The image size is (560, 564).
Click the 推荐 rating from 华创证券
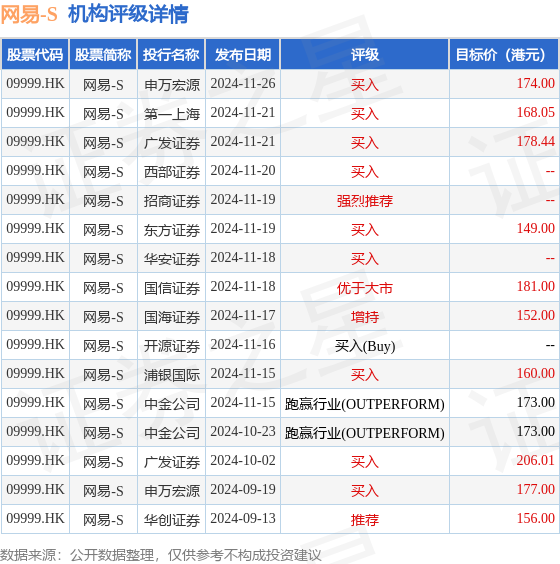tap(365, 520)
